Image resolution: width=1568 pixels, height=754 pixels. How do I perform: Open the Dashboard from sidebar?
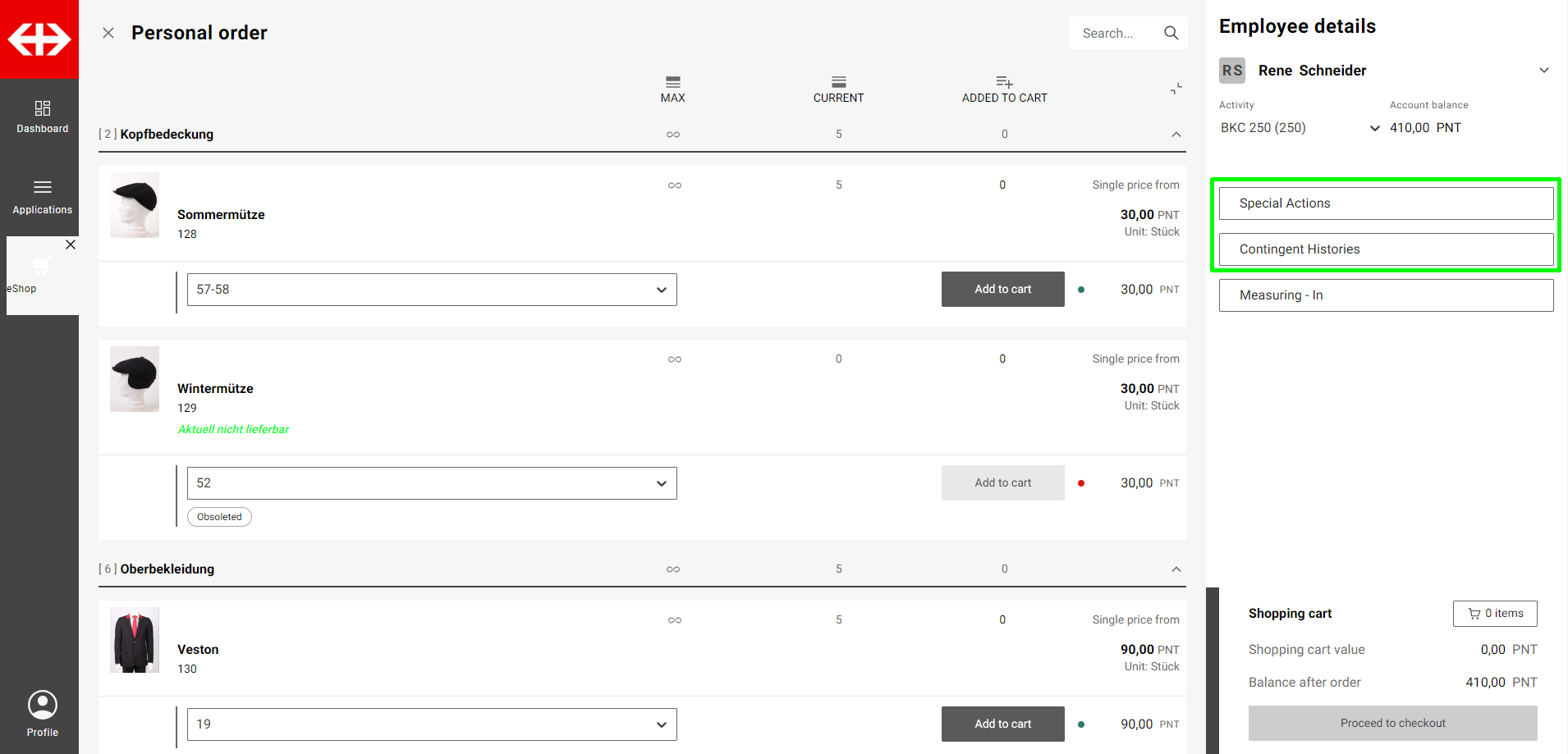[x=43, y=117]
